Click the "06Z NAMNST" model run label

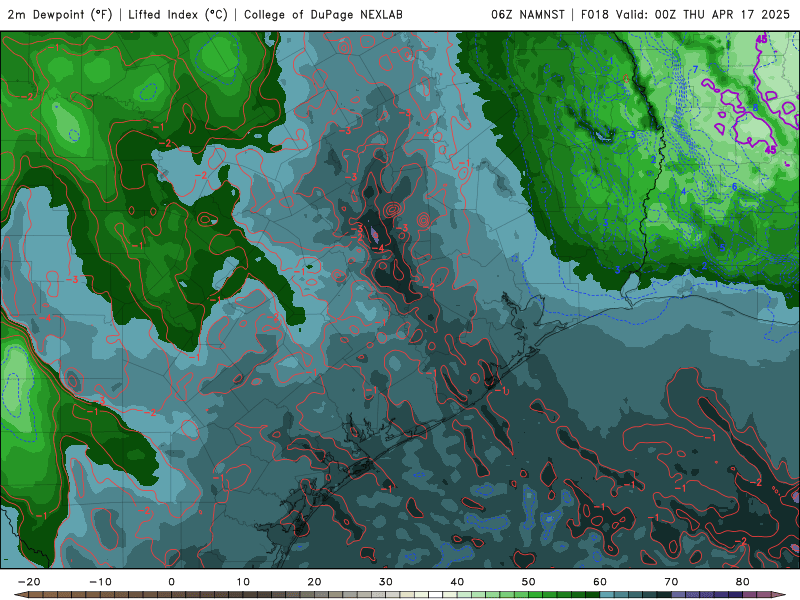point(528,15)
